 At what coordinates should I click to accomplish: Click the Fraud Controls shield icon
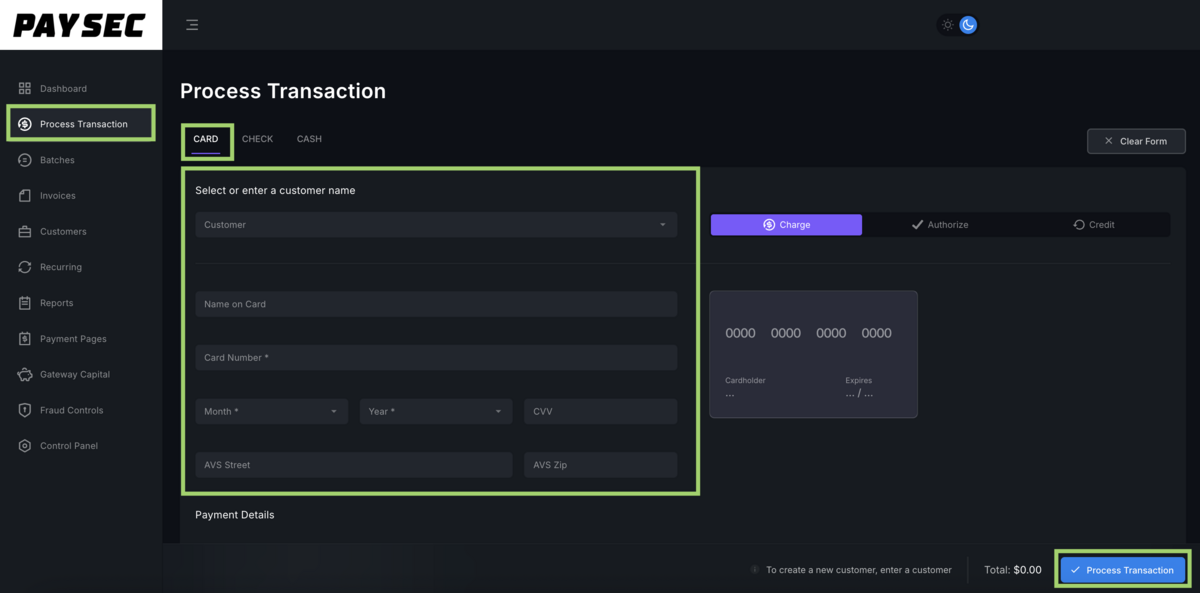pyautogui.click(x=25, y=410)
